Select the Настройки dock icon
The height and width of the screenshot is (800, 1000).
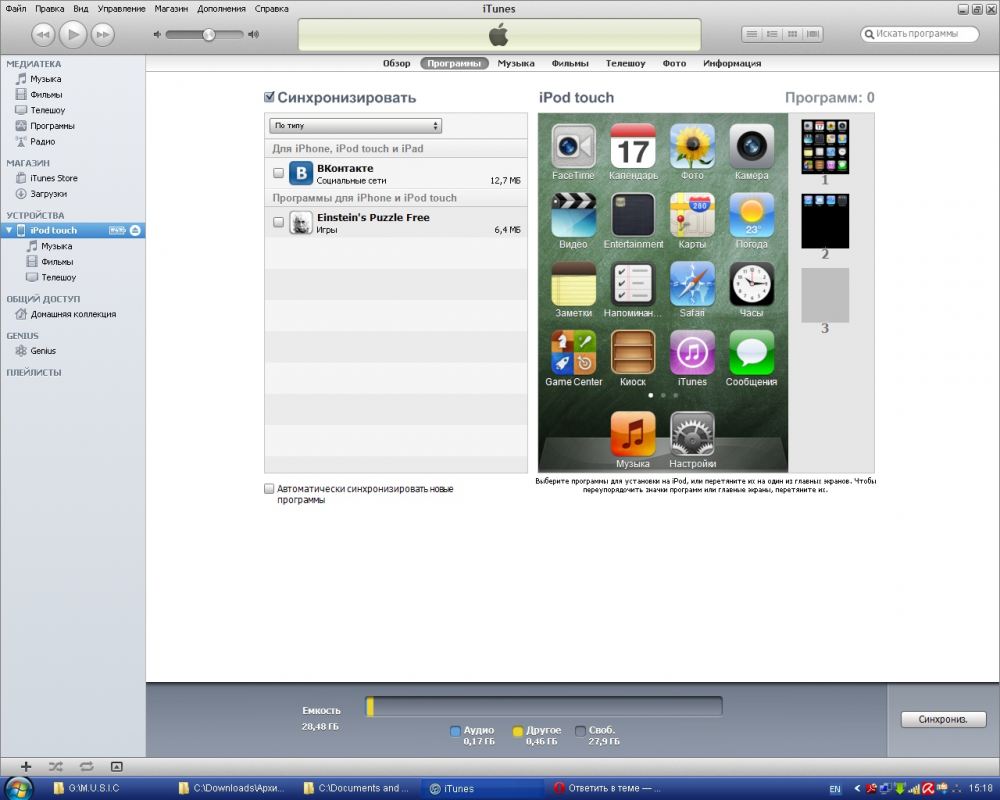tap(692, 434)
